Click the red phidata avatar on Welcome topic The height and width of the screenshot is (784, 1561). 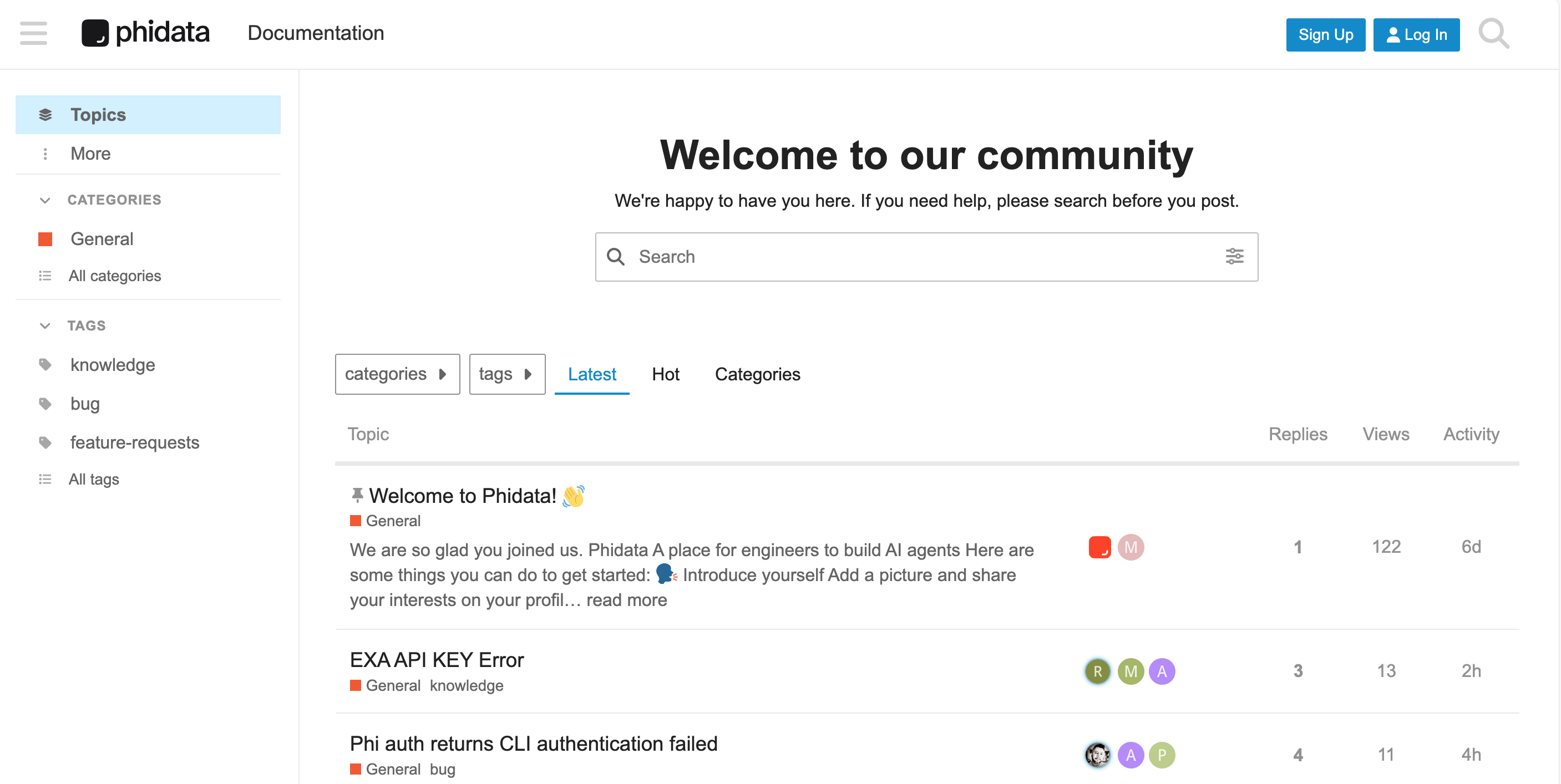point(1099,547)
